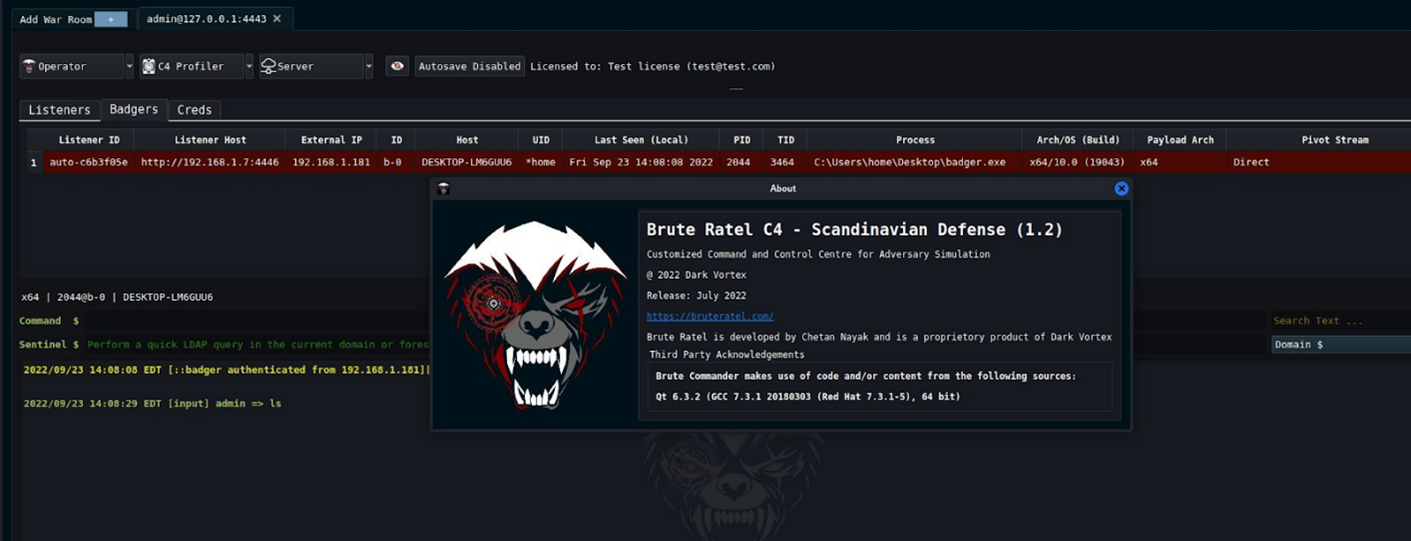
Task: Click into the Command $ input line
Action: [x=675, y=321]
